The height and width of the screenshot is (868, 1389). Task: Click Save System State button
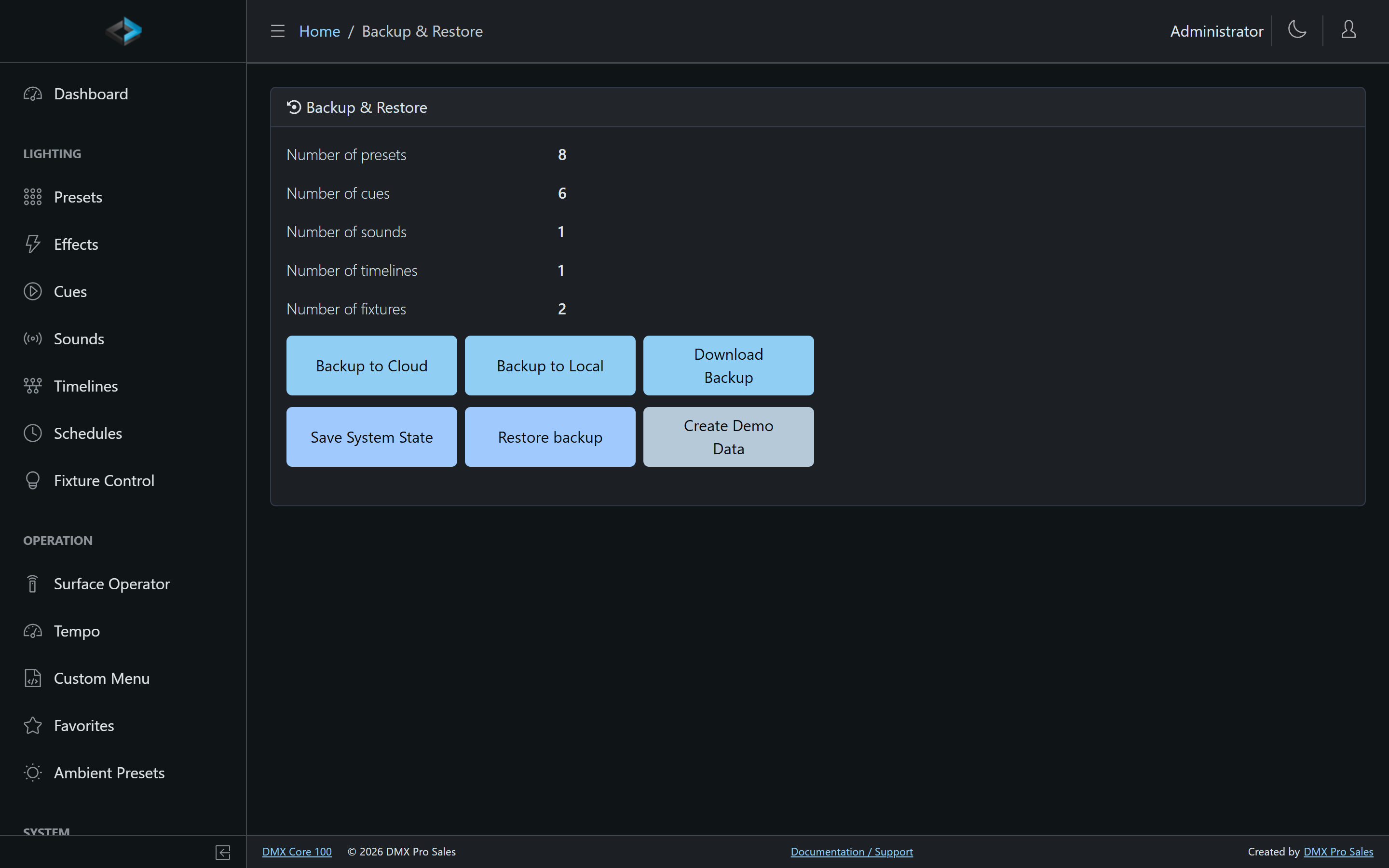pos(371,437)
